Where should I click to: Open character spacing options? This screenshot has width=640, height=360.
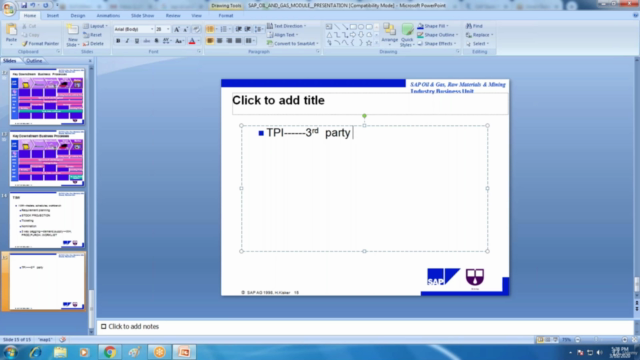(167, 41)
